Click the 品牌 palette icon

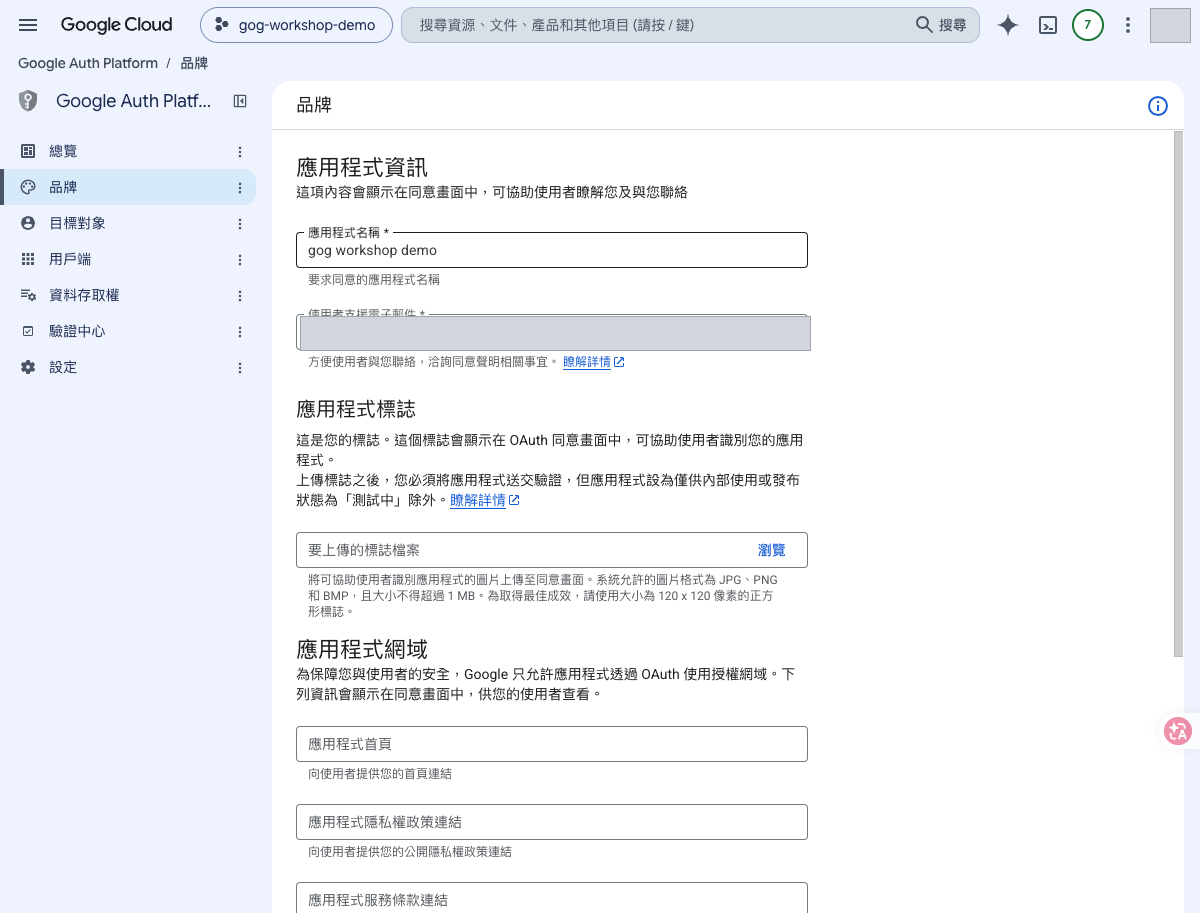(x=28, y=187)
